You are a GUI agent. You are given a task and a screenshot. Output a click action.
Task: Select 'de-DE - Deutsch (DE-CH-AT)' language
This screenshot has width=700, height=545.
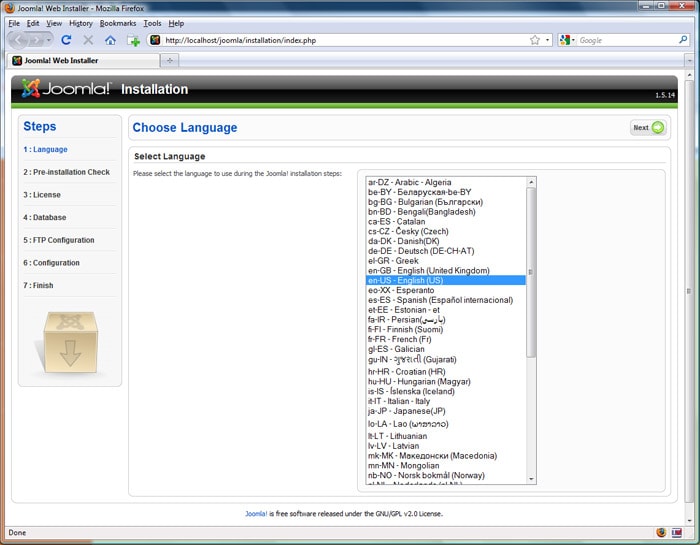pos(420,251)
